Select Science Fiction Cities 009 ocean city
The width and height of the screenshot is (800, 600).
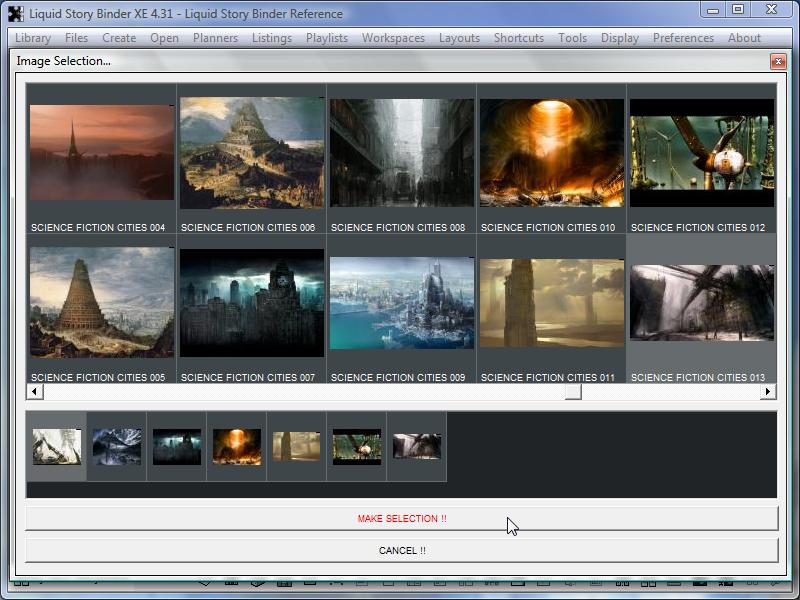tap(401, 303)
